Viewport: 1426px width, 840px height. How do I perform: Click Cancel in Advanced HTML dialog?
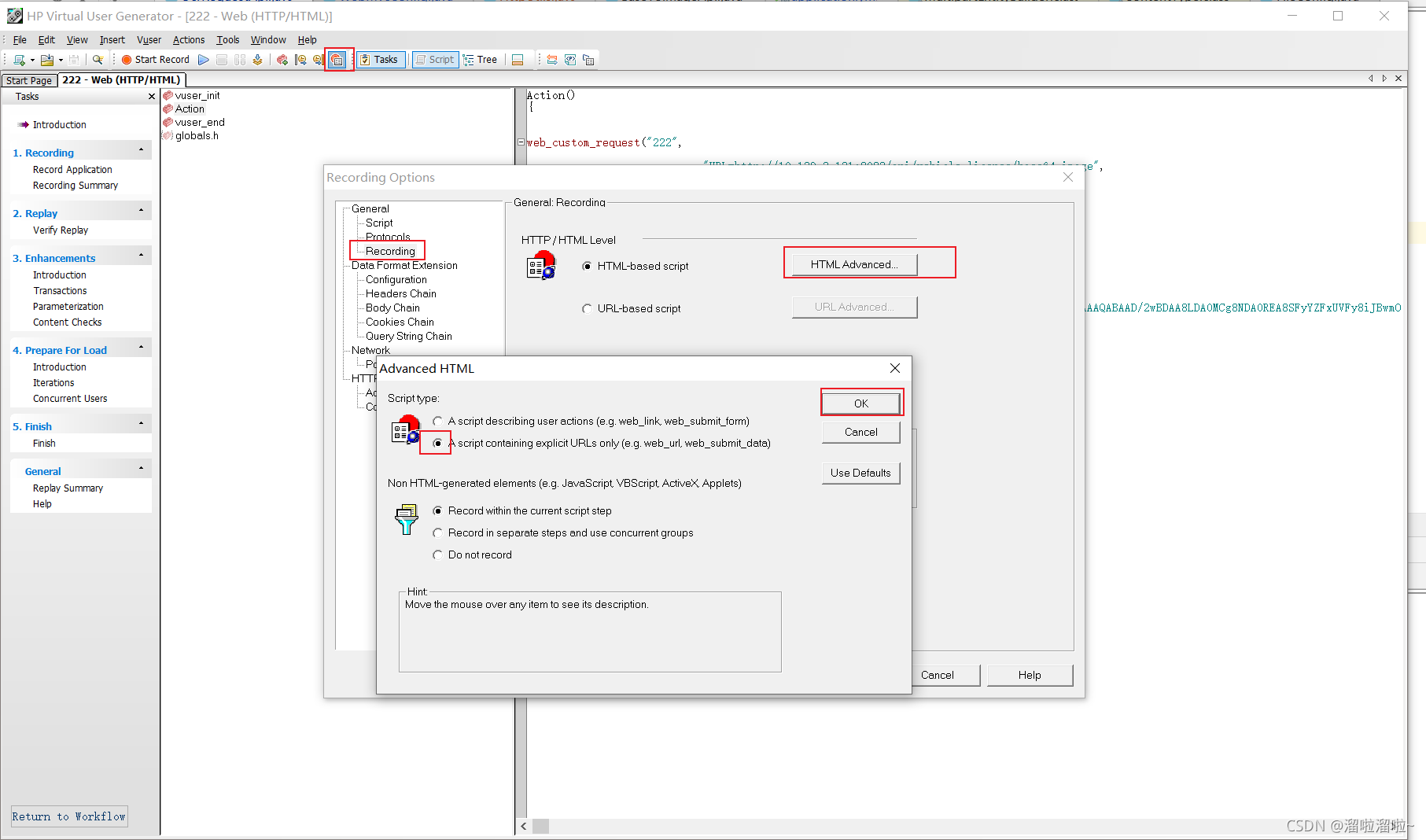[x=861, y=432]
